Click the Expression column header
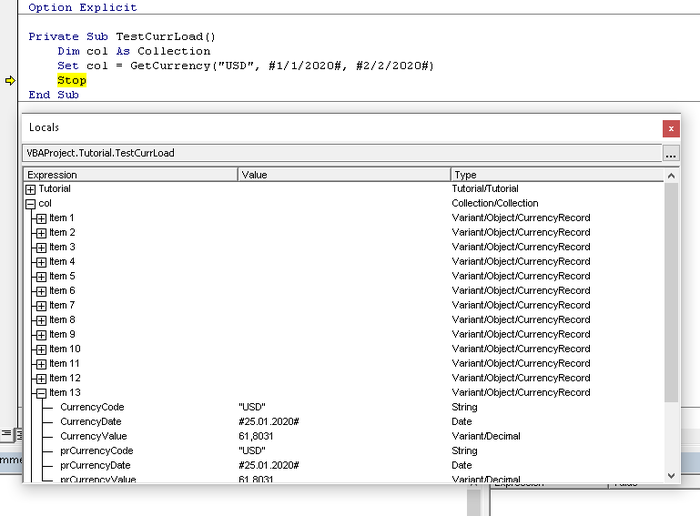 pyautogui.click(x=130, y=174)
